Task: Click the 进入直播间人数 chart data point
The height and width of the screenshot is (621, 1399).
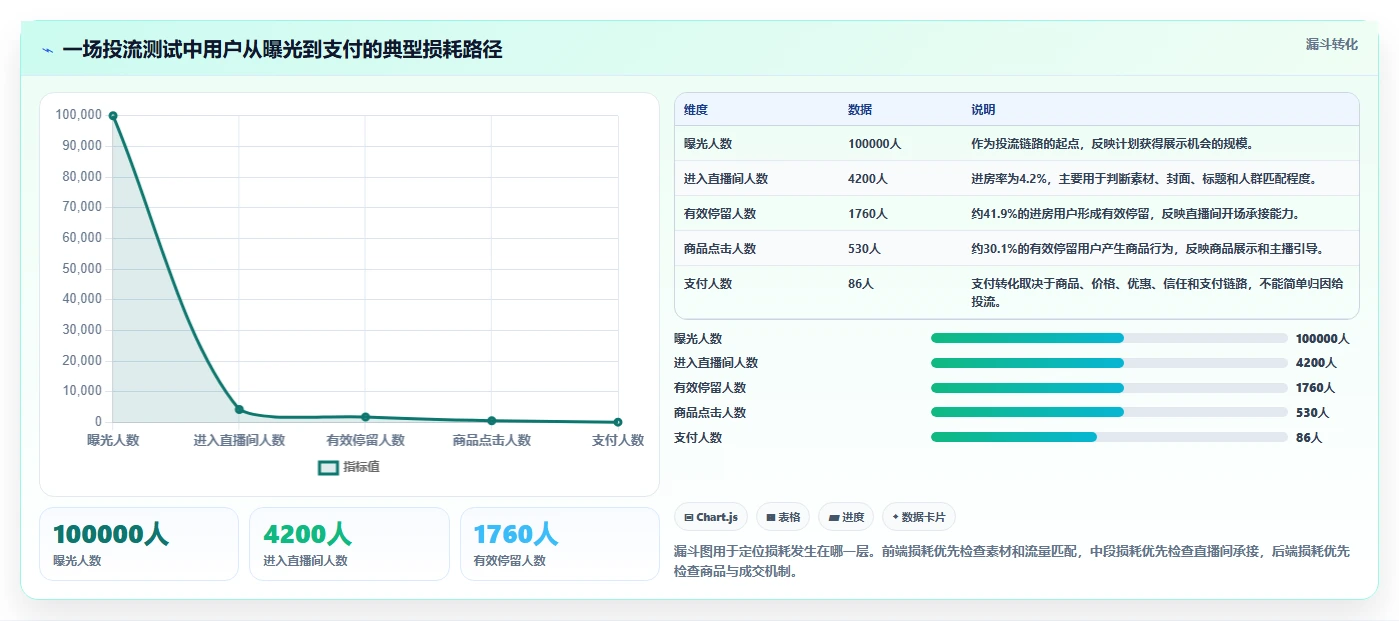Action: (x=239, y=409)
